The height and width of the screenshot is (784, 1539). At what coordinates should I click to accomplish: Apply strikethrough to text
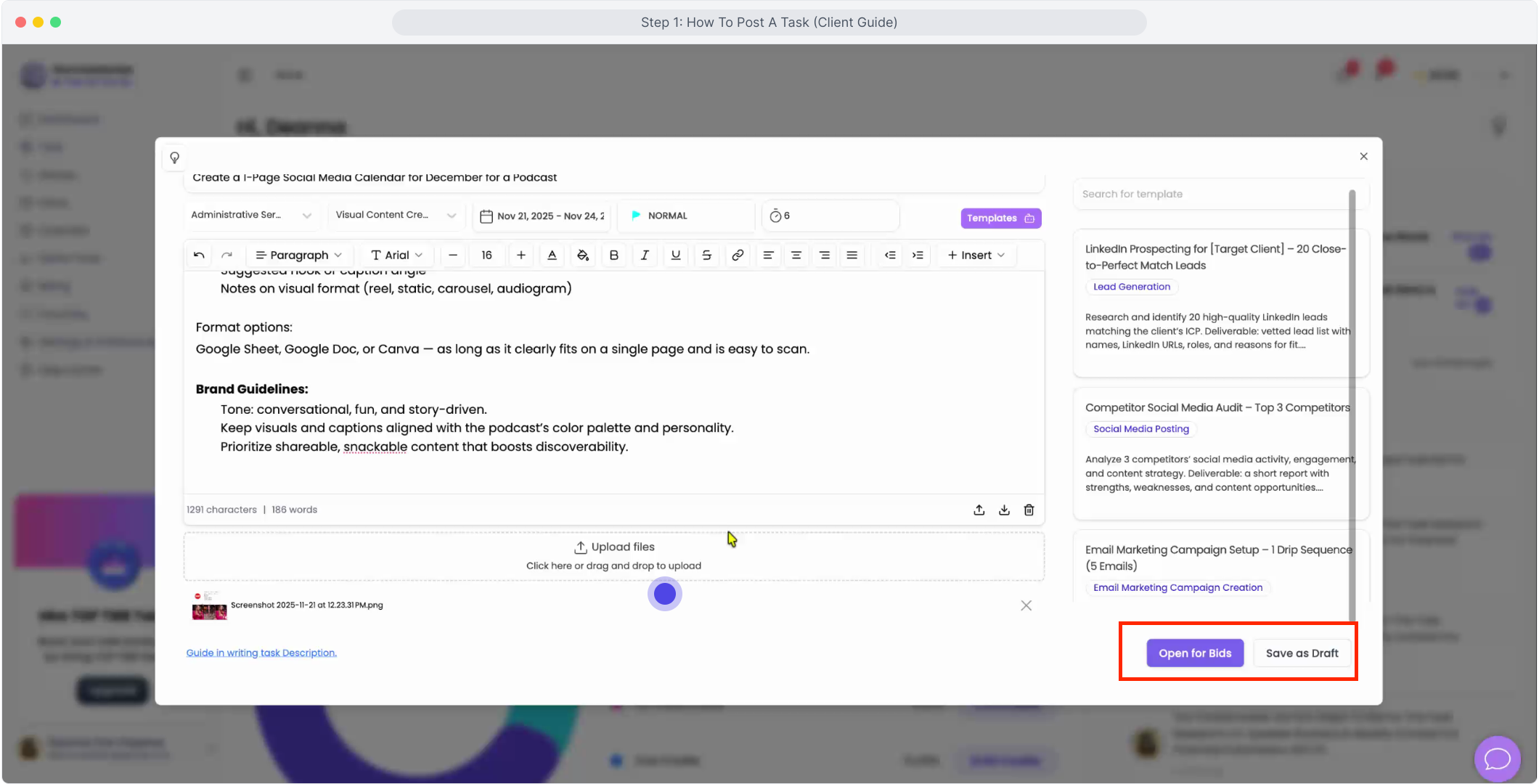pos(706,255)
